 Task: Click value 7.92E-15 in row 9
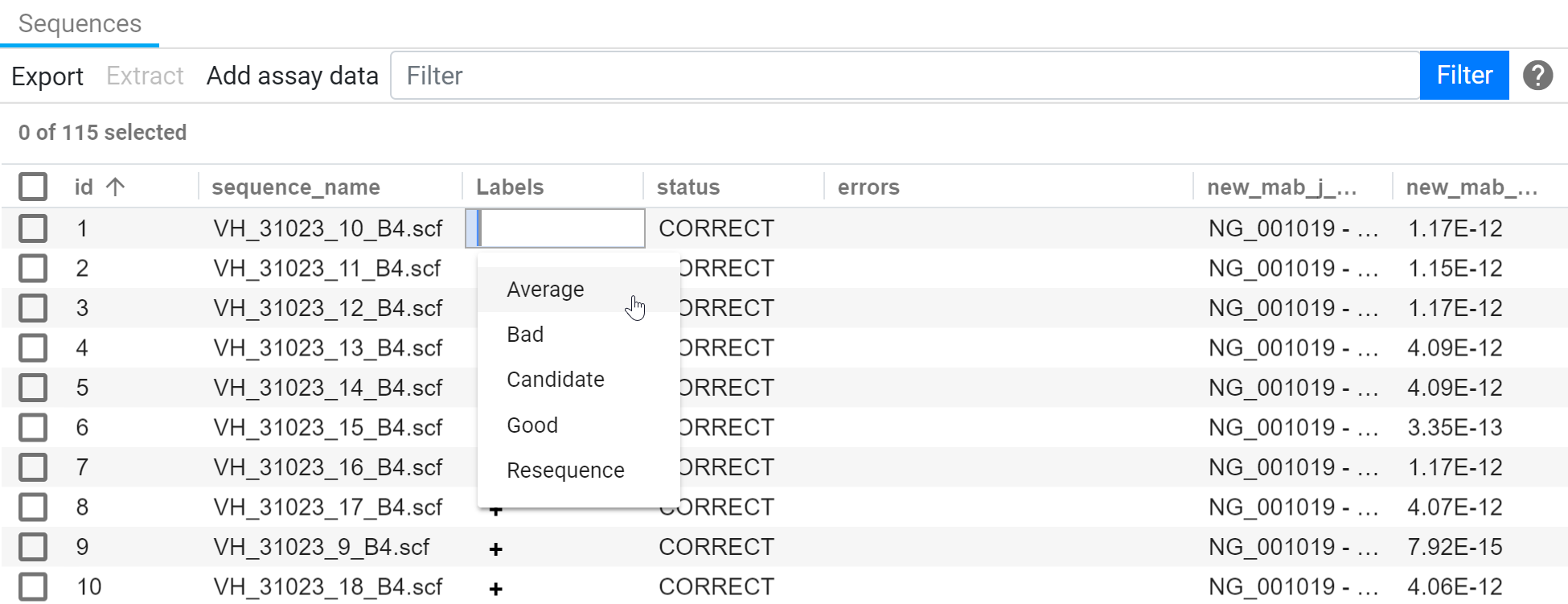(1455, 547)
